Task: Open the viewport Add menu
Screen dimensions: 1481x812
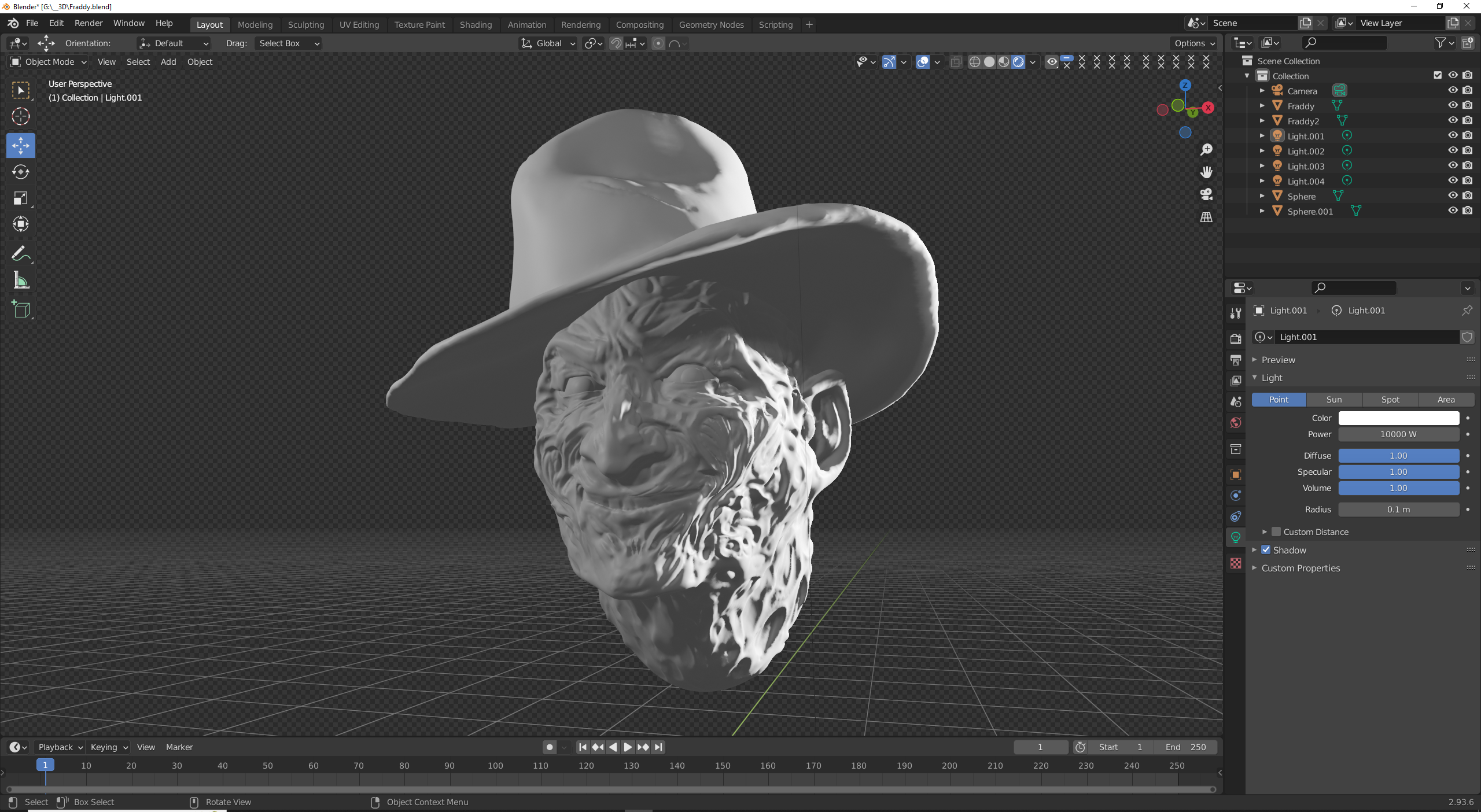Action: 168,62
